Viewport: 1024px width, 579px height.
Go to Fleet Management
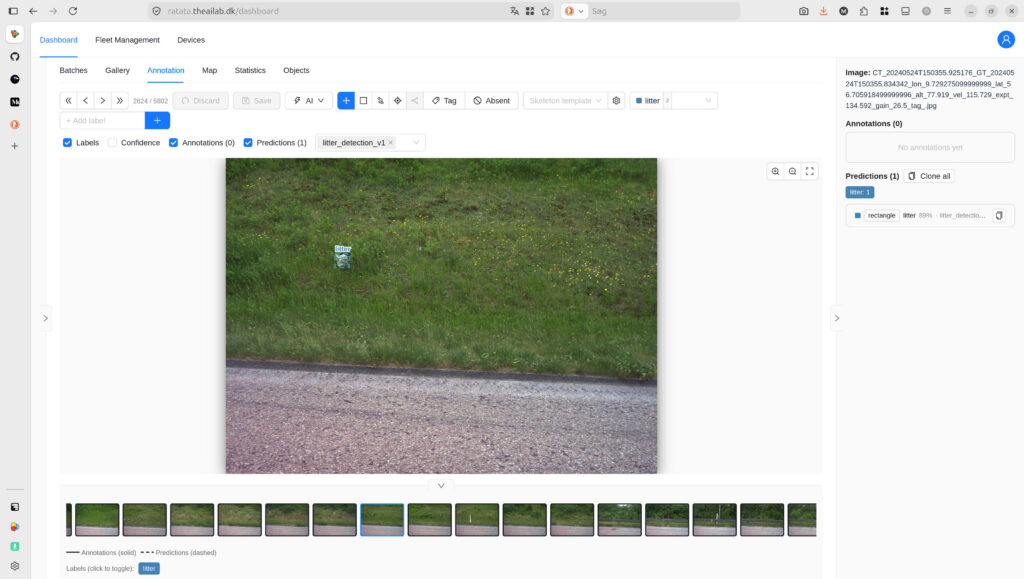click(127, 40)
